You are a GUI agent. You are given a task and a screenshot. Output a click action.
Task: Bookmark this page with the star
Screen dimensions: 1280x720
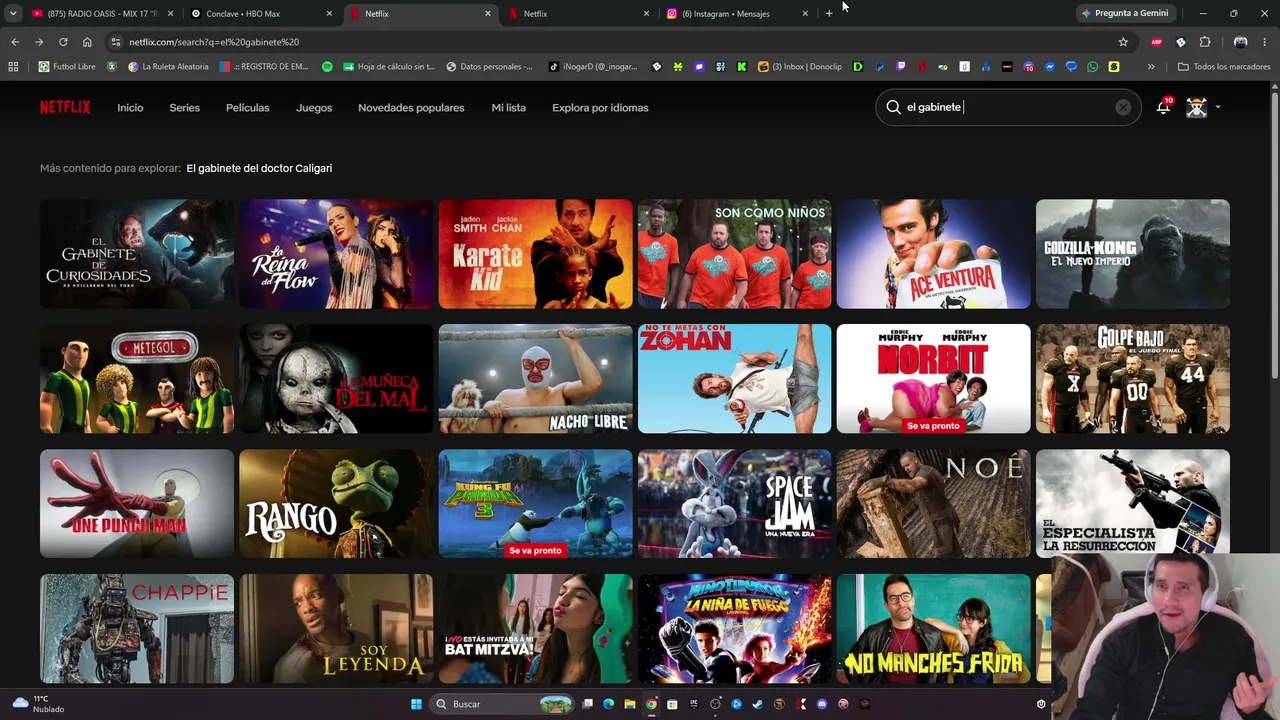[1123, 42]
